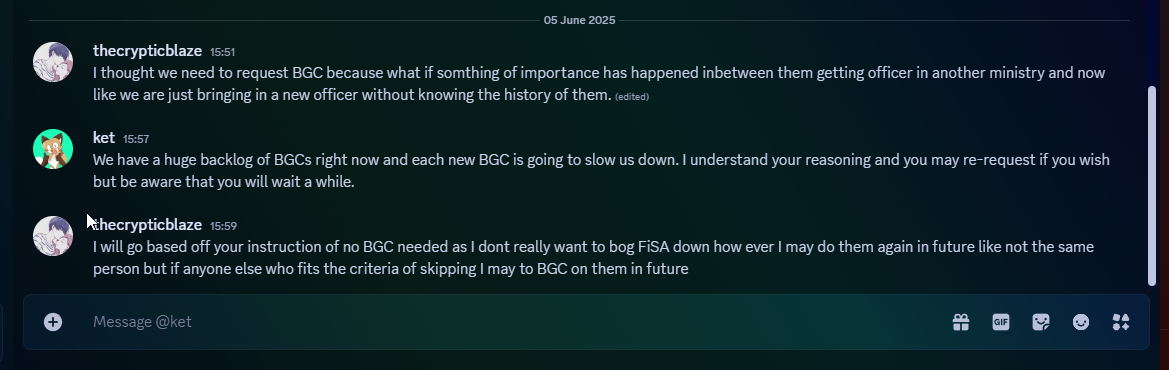This screenshot has width=1169, height=370.
Task: Click thecrypticblaze avatar at 15:51 message
Action: click(53, 62)
